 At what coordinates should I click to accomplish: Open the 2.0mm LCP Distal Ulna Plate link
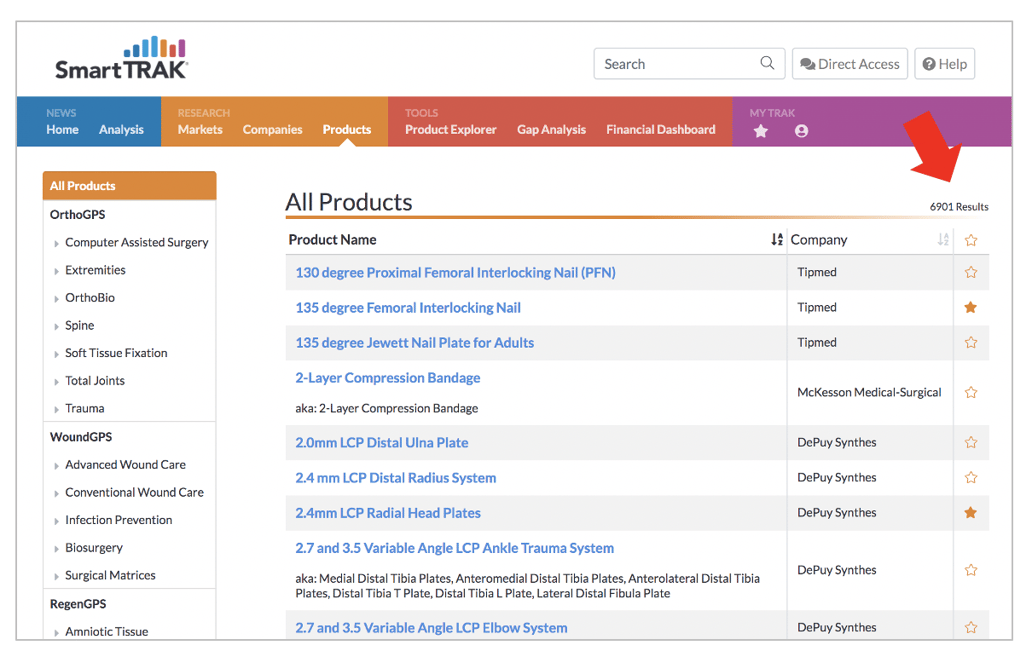coord(381,443)
